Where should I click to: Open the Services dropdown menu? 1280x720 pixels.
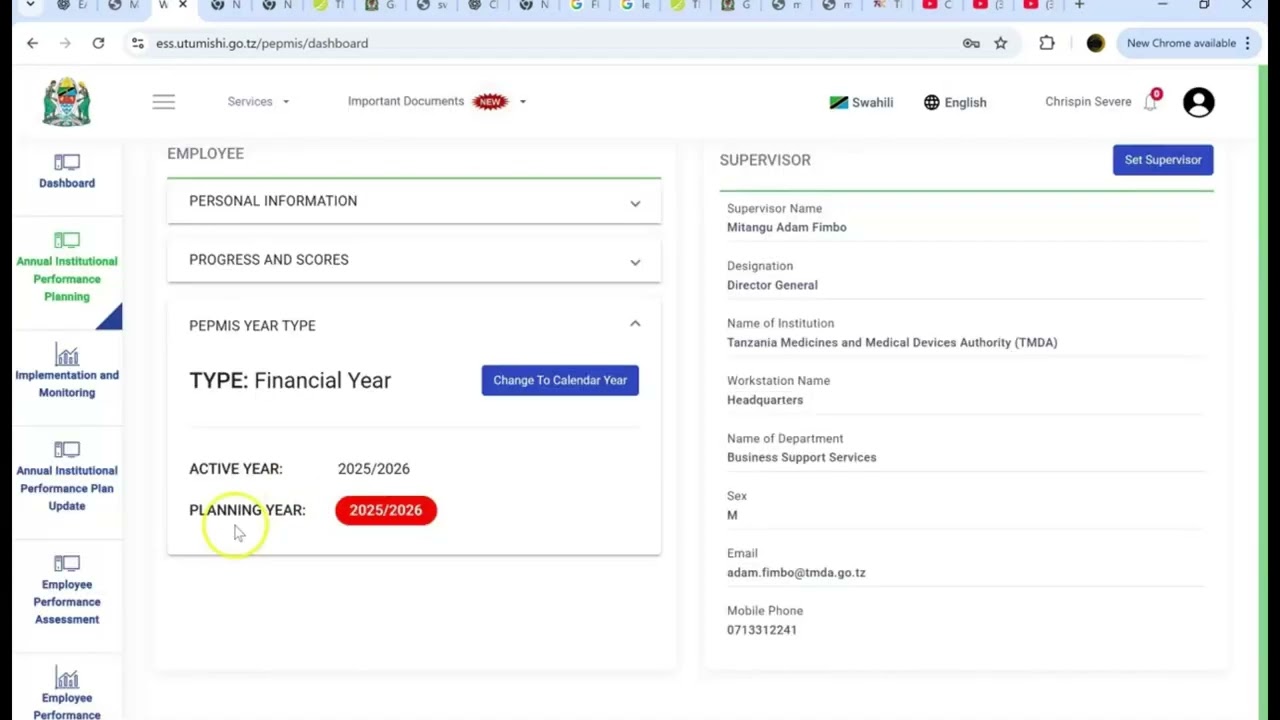(x=258, y=101)
